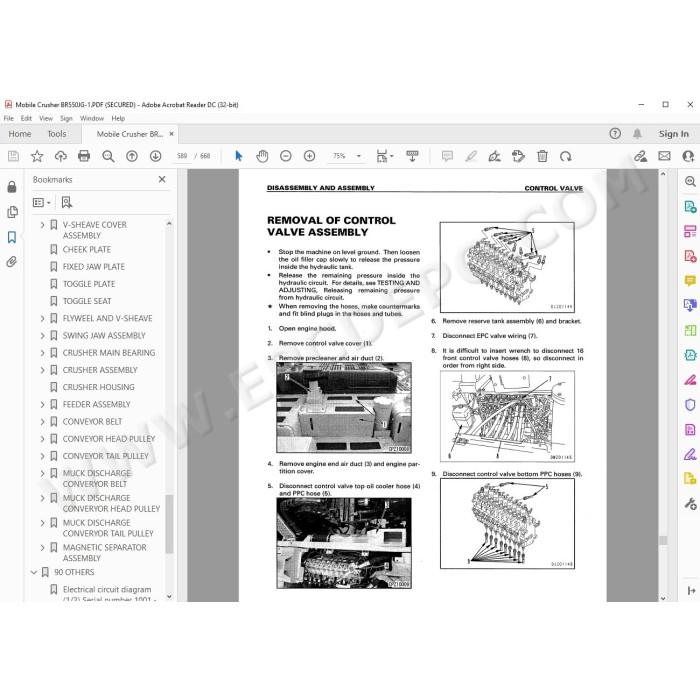This screenshot has width=700, height=700.
Task: Open the sign document tool
Action: (495, 156)
